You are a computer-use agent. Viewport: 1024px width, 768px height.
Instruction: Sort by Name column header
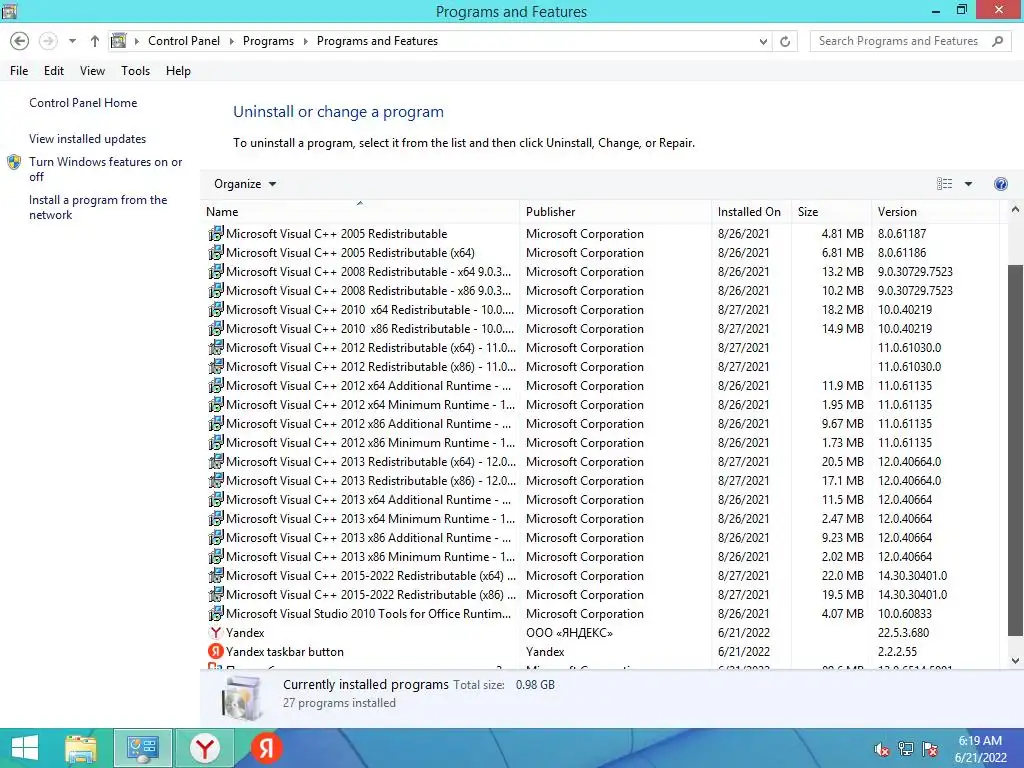(x=360, y=212)
